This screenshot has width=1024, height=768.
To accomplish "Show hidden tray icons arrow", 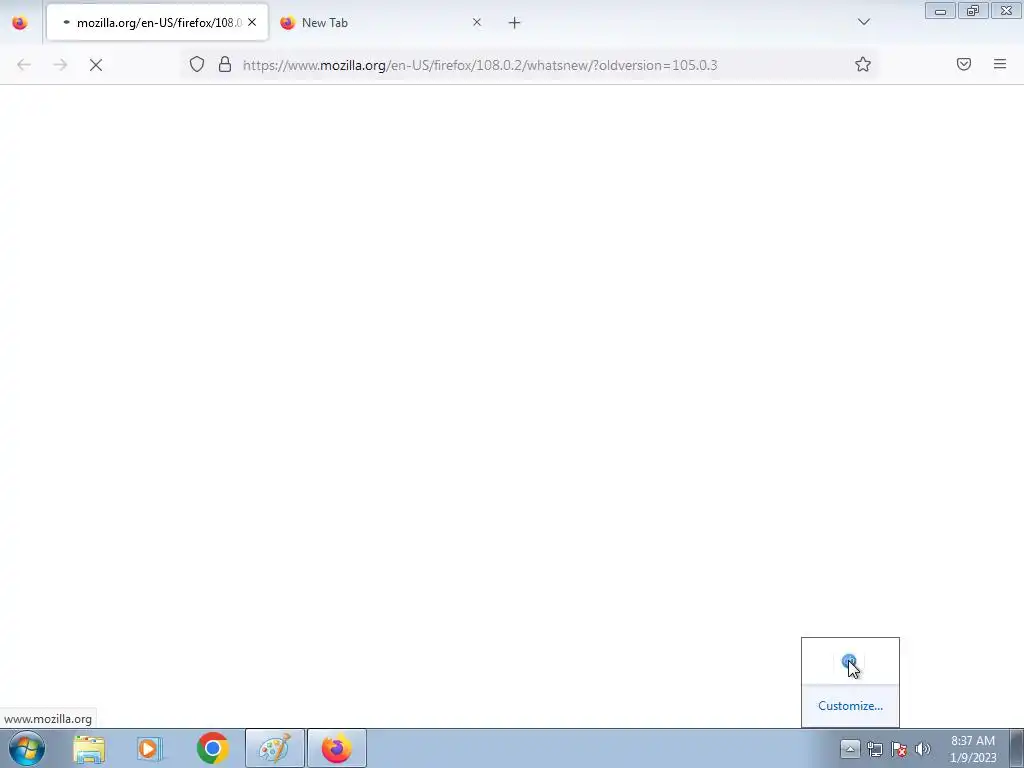I will pos(850,749).
